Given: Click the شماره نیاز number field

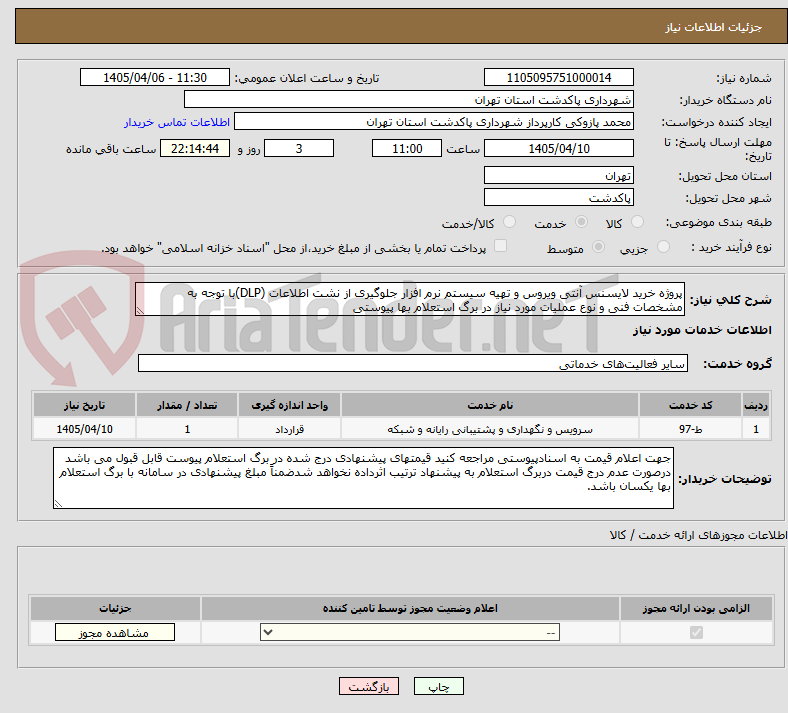Looking at the screenshot, I should [558, 78].
